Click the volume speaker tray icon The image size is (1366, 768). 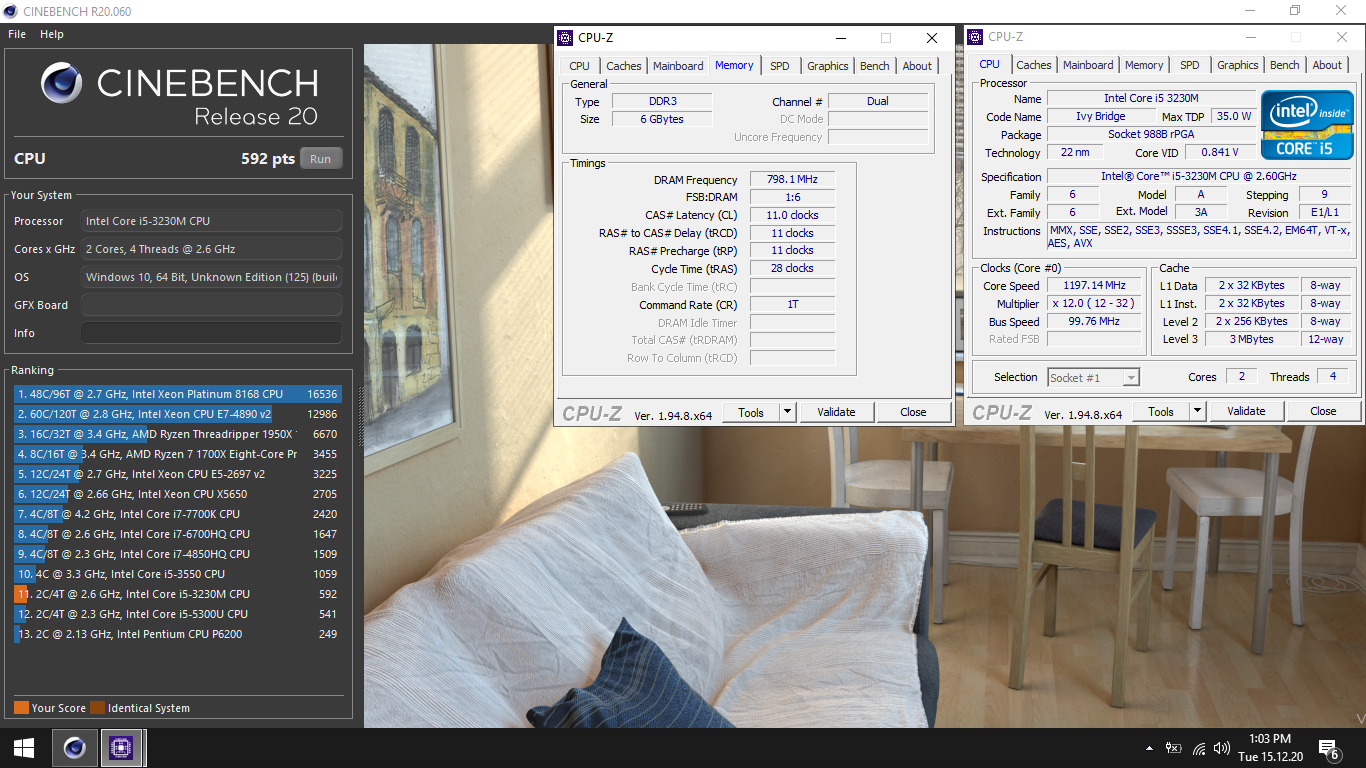coord(1221,748)
